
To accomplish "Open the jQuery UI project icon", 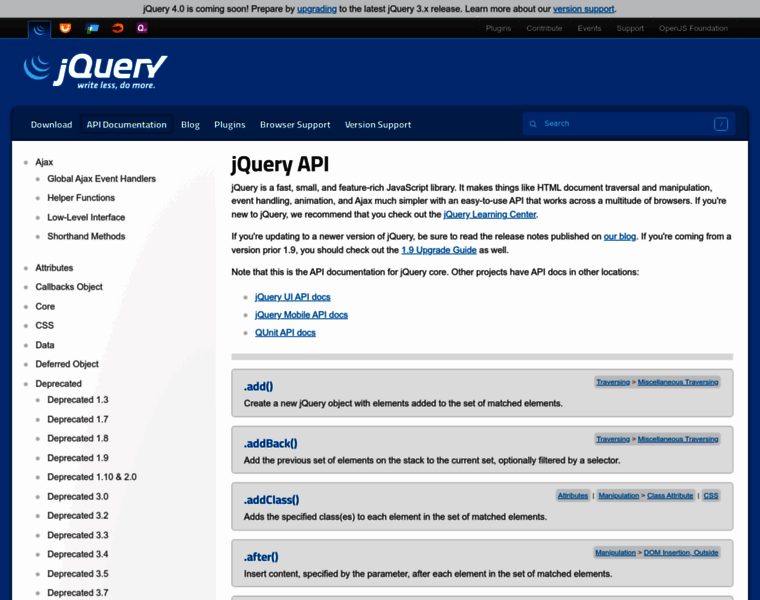I will 65,28.
